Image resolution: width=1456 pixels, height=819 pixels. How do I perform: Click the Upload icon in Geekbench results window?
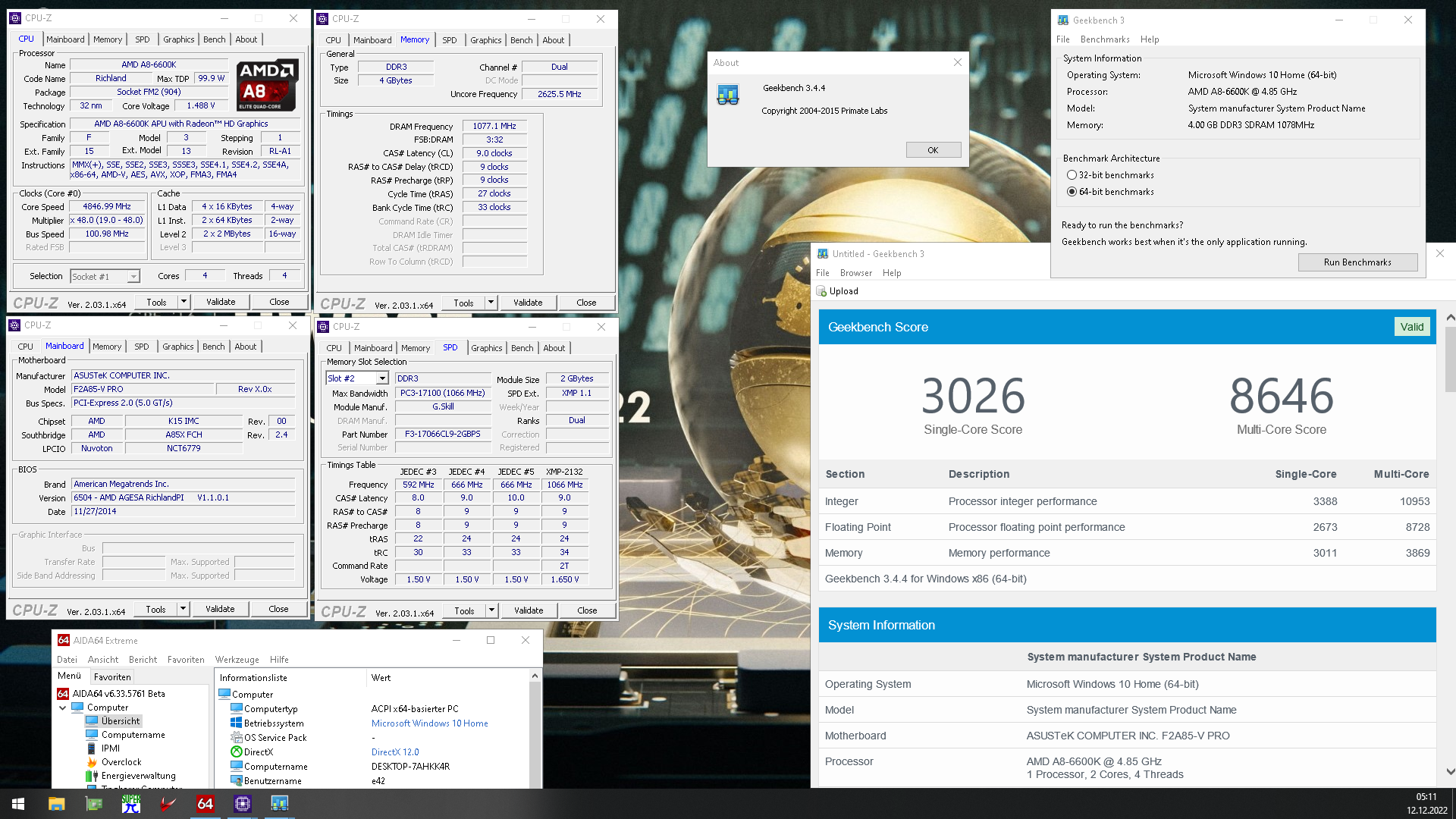[x=821, y=291]
